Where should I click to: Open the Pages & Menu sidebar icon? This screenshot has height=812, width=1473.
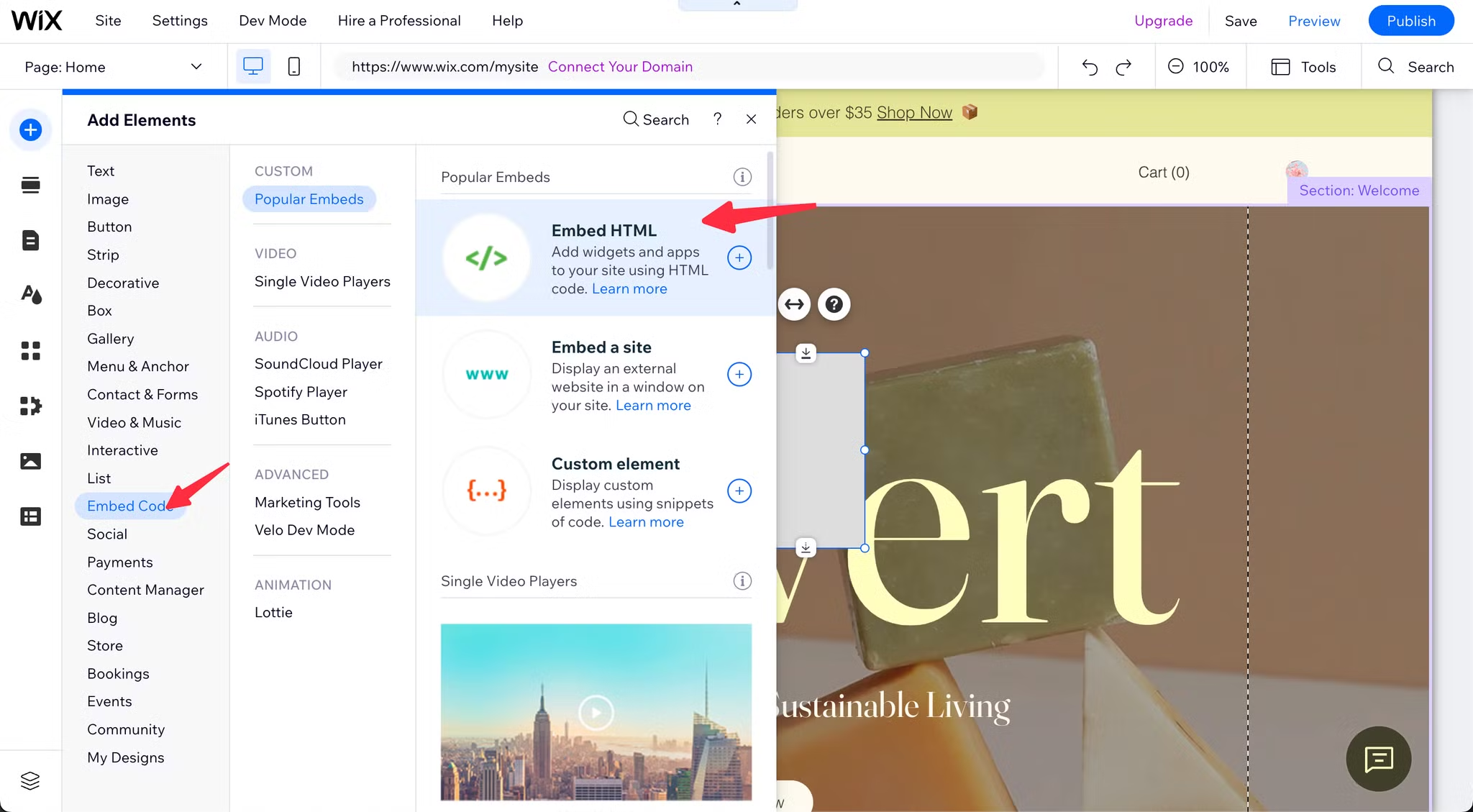(x=30, y=240)
